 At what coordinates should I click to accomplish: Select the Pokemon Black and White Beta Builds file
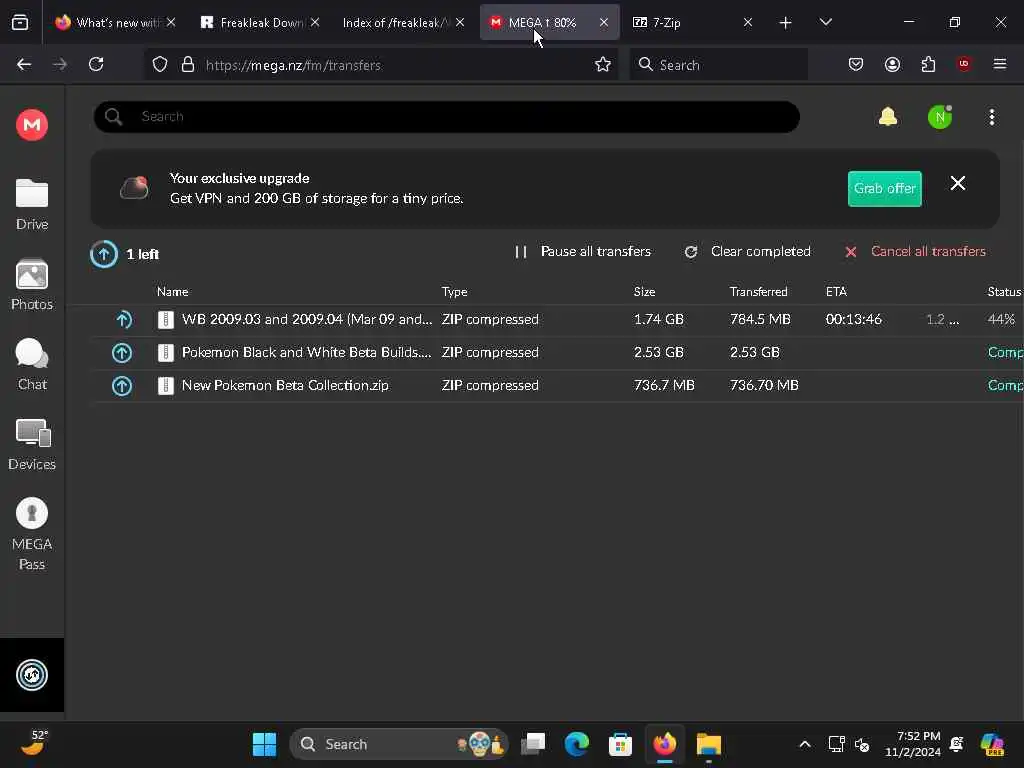(306, 353)
